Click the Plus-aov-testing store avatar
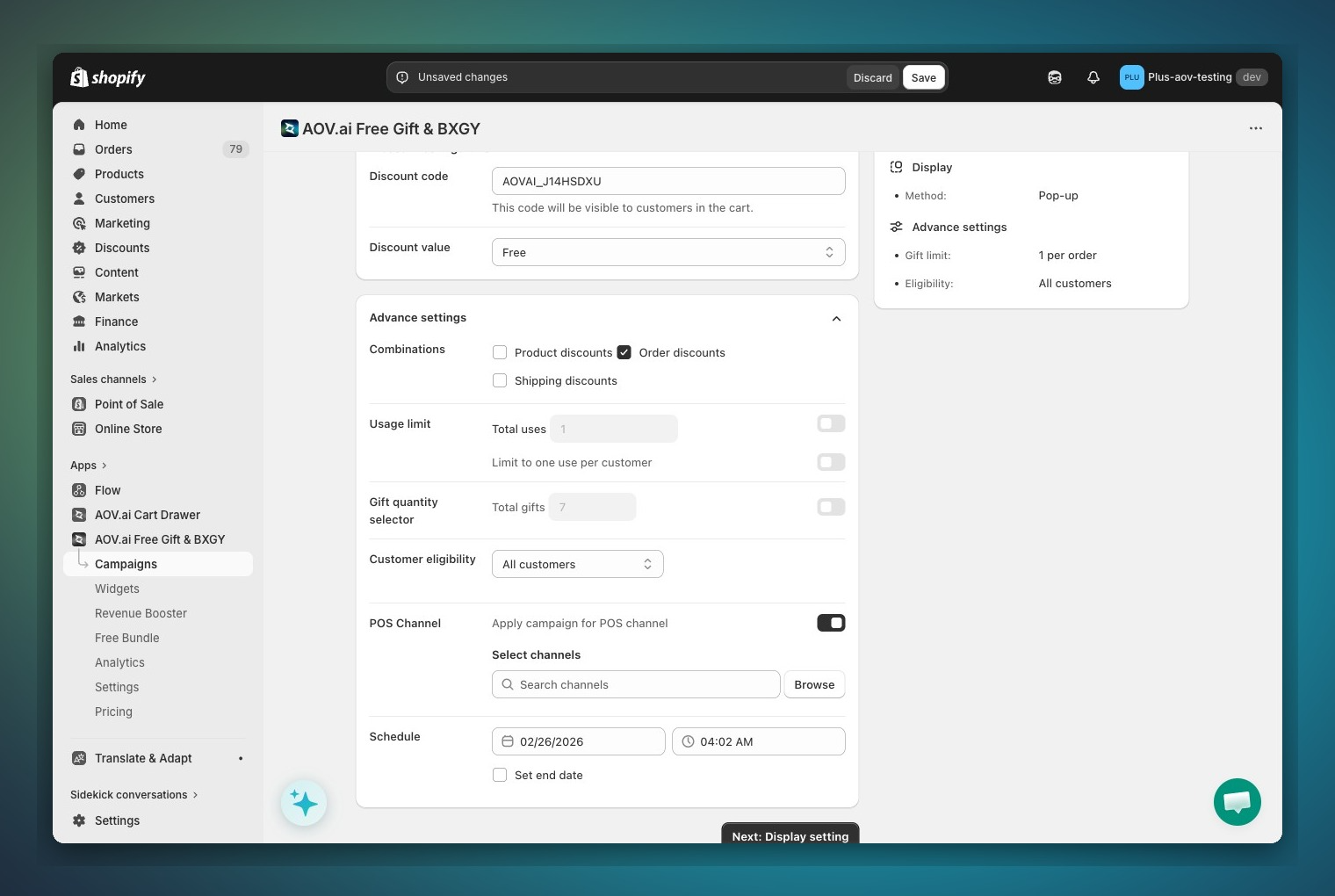This screenshot has width=1335, height=896. click(1131, 77)
